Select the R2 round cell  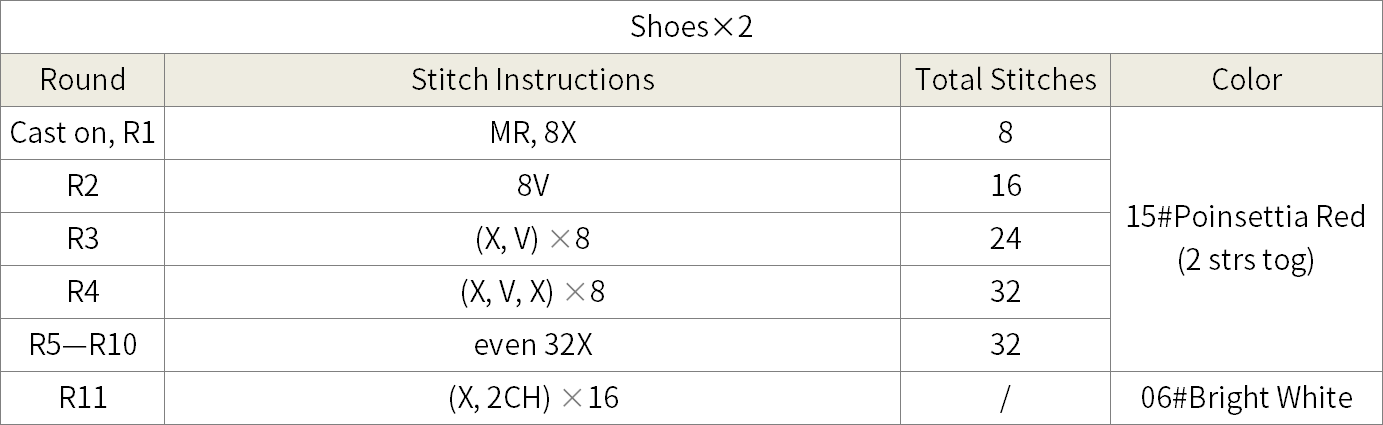coord(83,186)
